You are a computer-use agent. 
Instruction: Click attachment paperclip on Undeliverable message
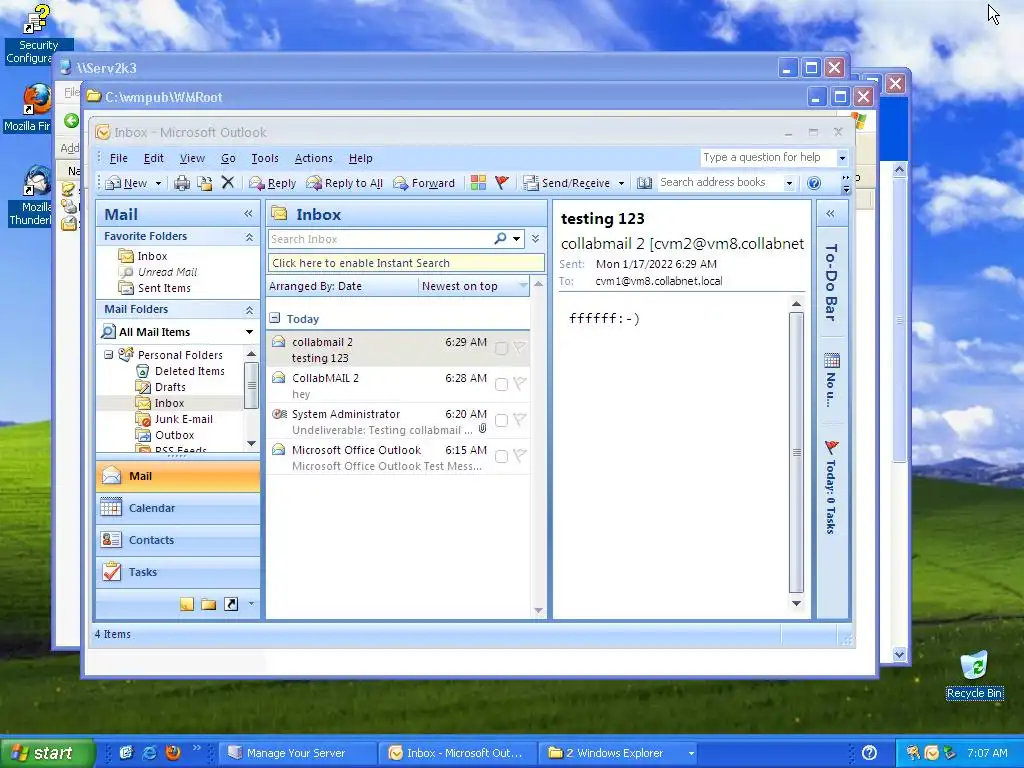point(482,429)
